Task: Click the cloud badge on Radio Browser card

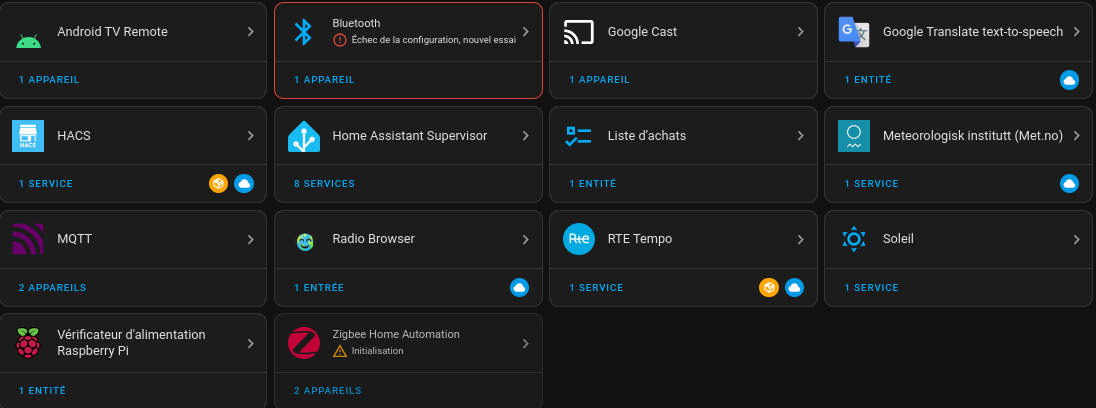Action: tap(519, 288)
